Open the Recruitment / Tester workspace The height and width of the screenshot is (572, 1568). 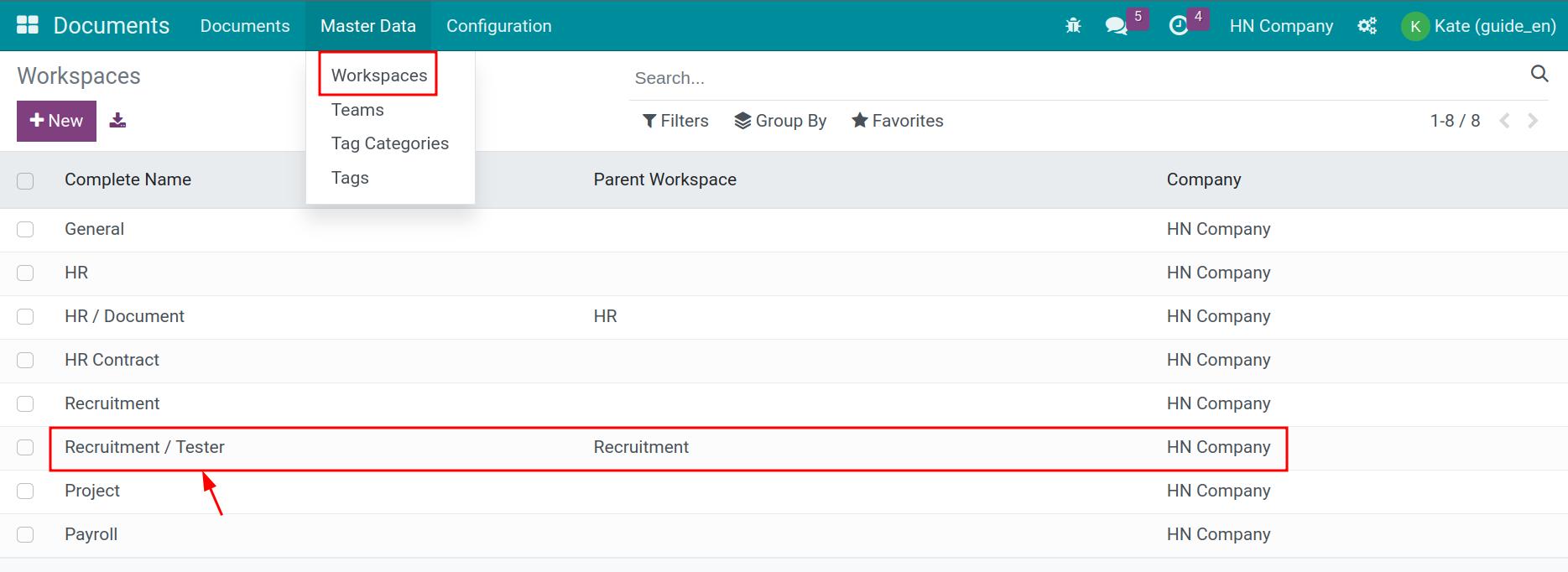coord(144,447)
